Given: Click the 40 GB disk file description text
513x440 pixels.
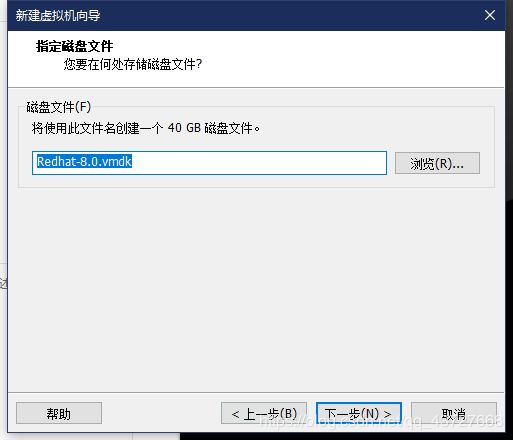Looking at the screenshot, I should coord(146,128).
